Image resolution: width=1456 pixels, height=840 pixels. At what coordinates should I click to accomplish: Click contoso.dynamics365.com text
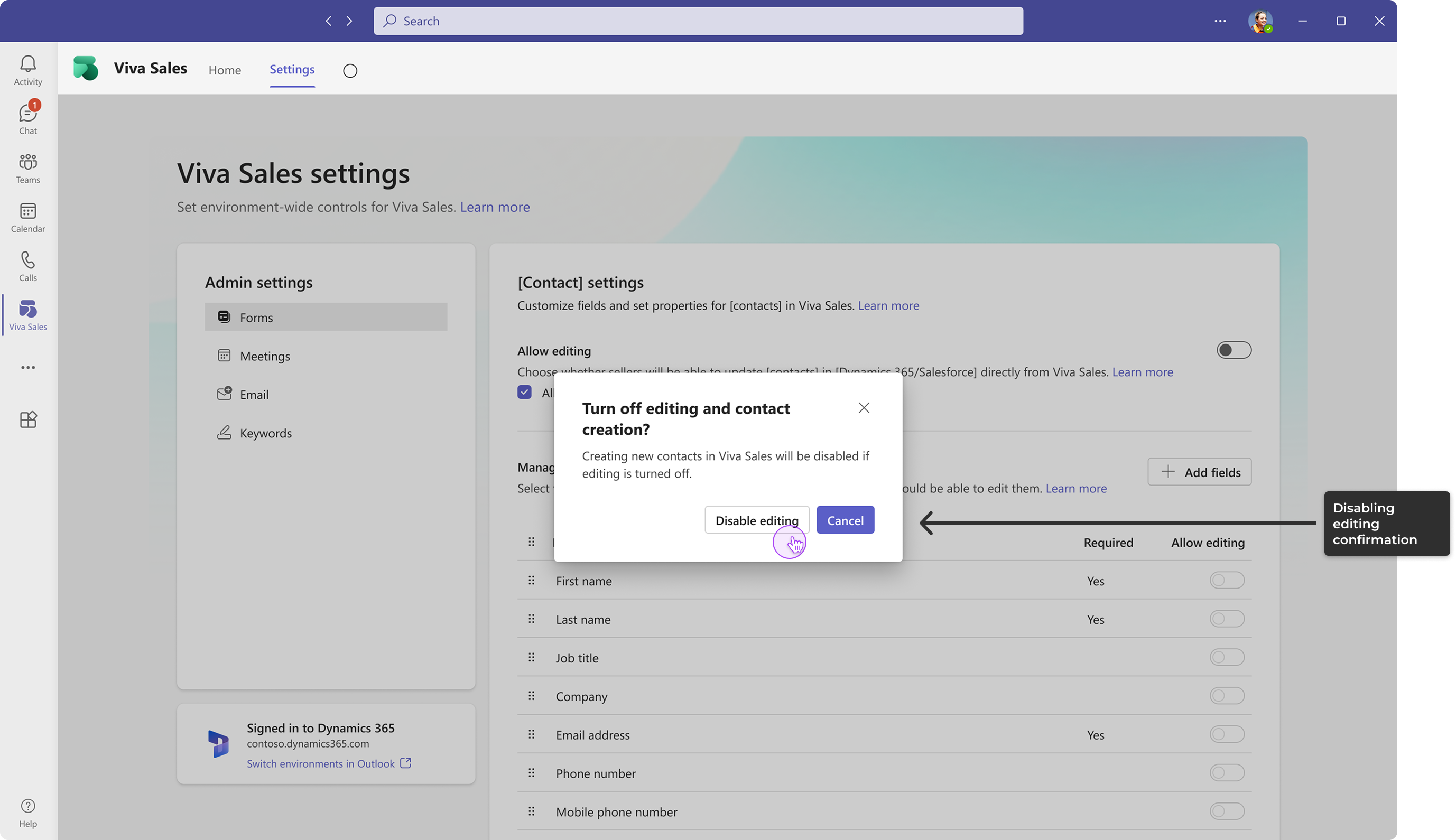(x=308, y=744)
